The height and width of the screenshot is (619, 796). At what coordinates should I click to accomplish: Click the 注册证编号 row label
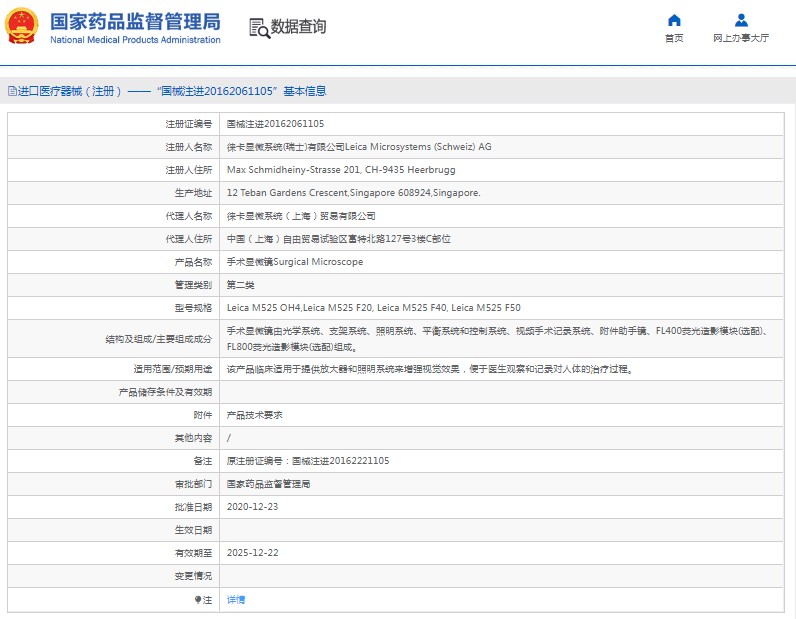tap(189, 124)
